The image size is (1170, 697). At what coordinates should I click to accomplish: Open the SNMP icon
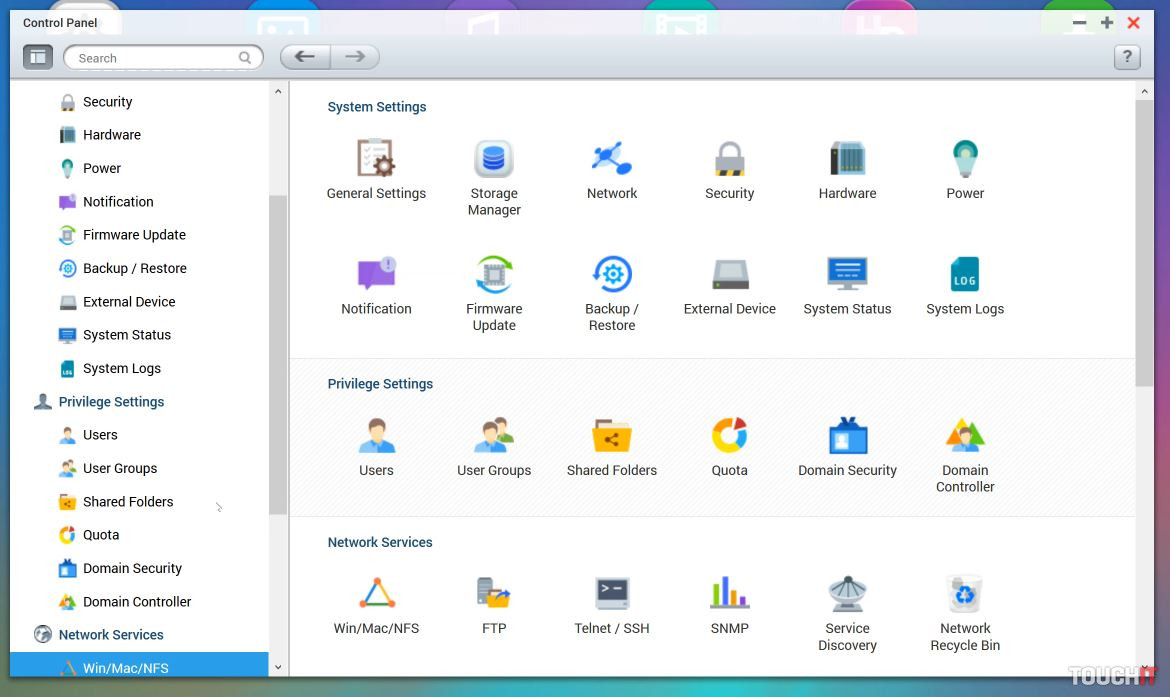coord(729,594)
